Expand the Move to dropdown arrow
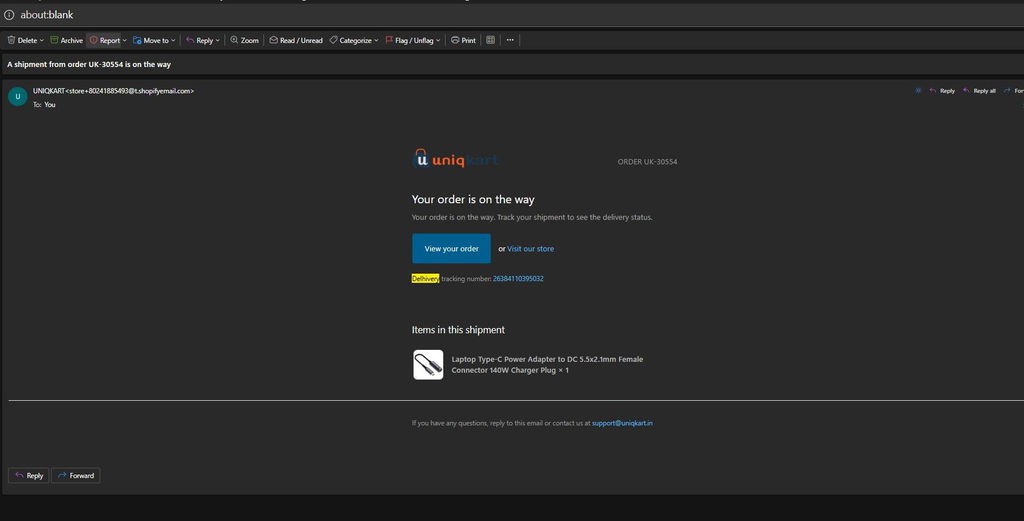The height and width of the screenshot is (521, 1024). 173,40
